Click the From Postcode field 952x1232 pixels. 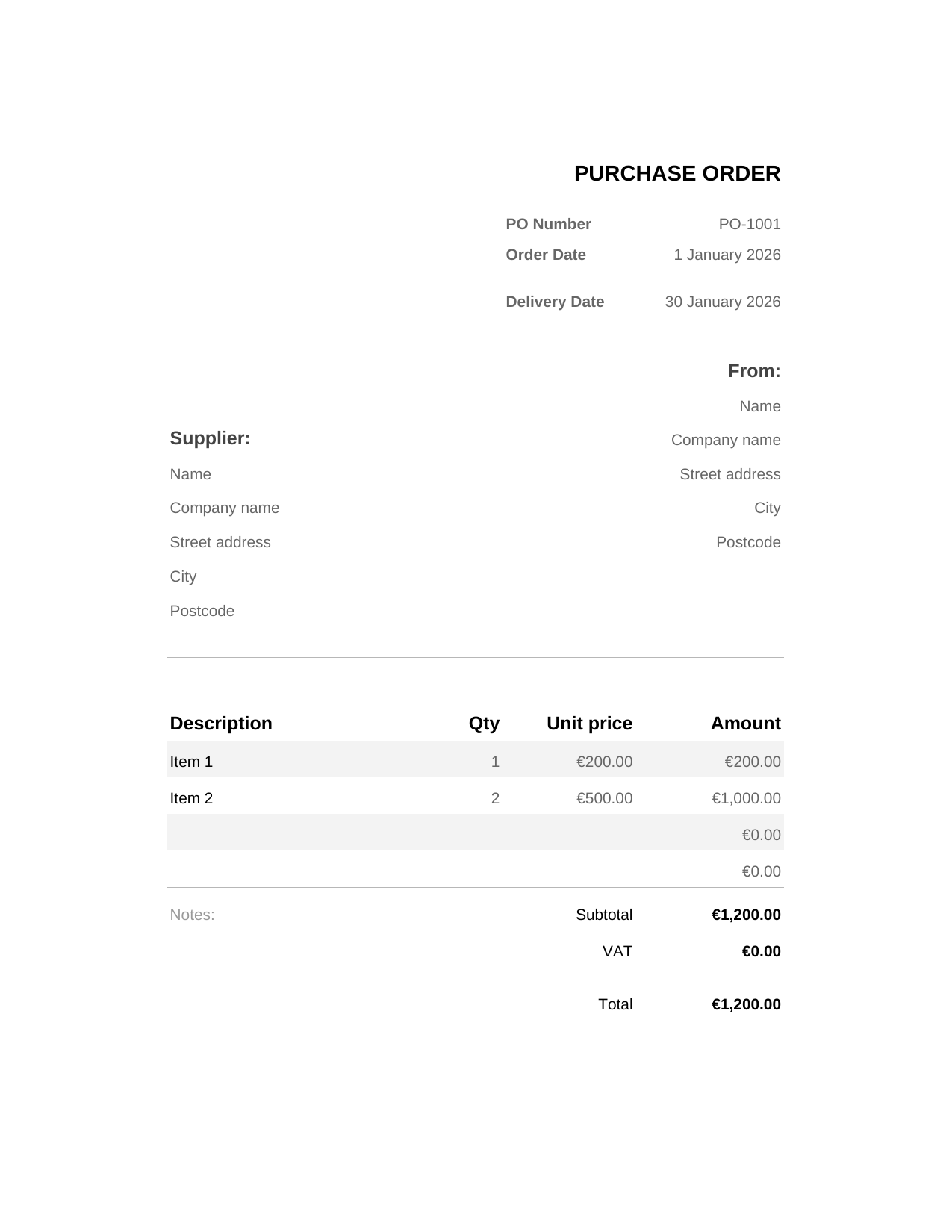click(748, 542)
